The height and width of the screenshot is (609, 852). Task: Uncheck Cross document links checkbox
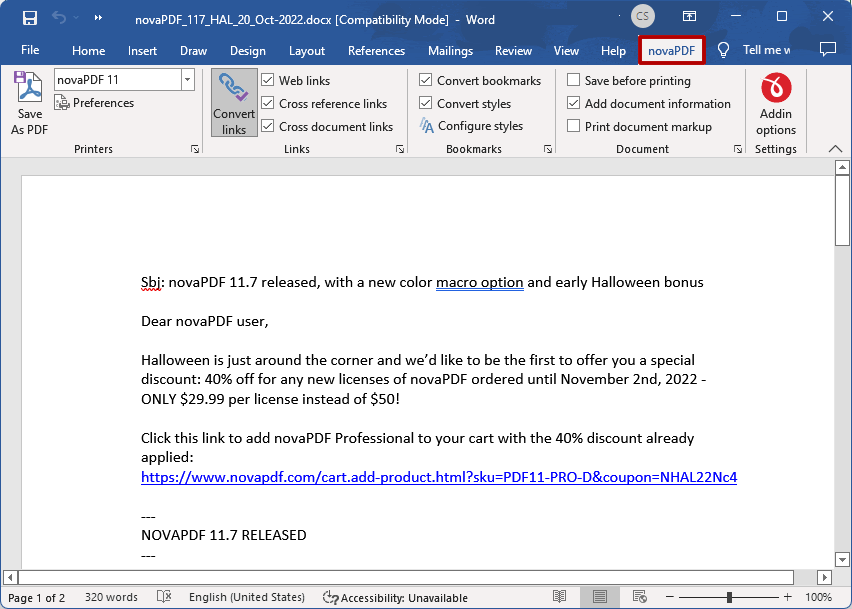[x=268, y=126]
